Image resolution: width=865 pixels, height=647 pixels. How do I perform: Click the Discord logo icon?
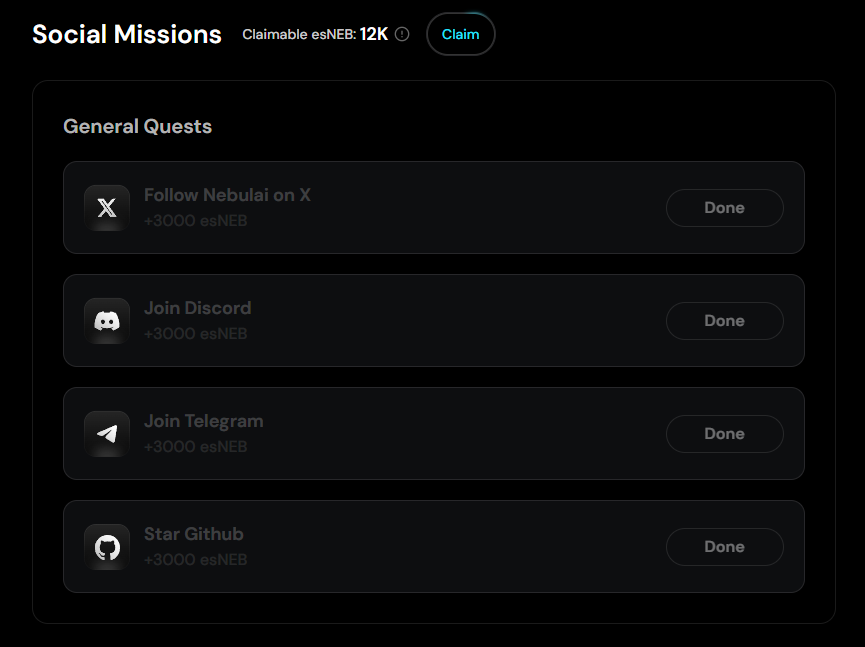(x=107, y=321)
